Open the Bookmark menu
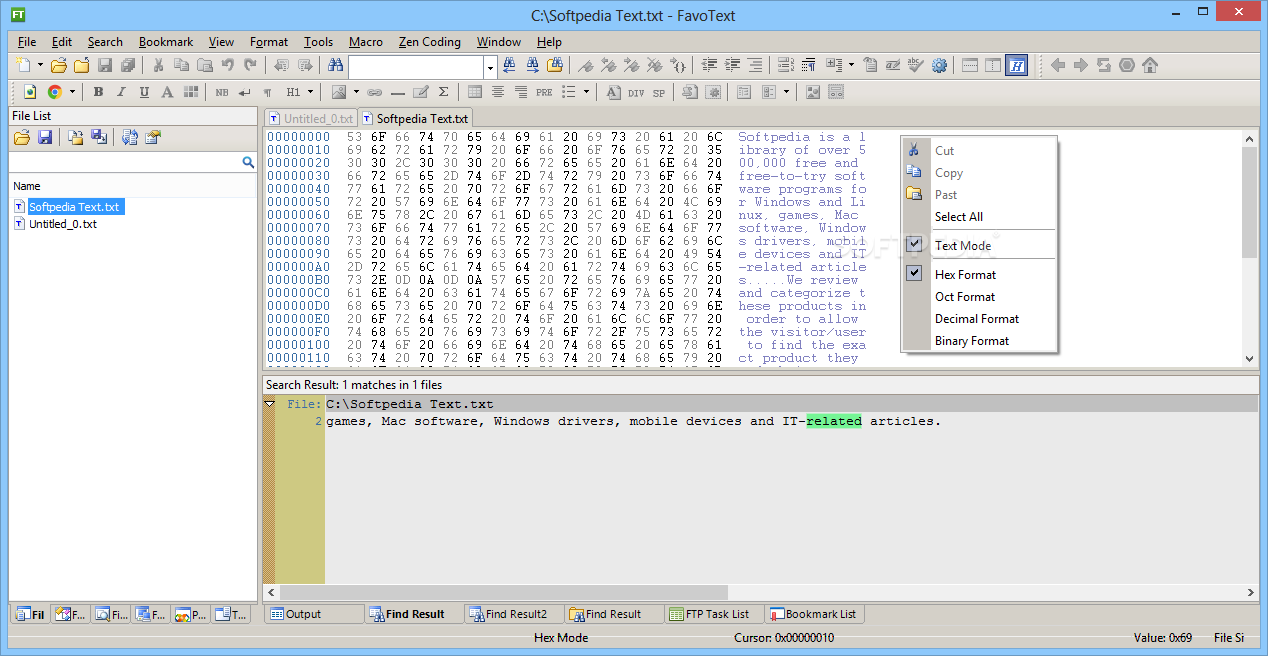The image size is (1268, 656). [x=166, y=42]
